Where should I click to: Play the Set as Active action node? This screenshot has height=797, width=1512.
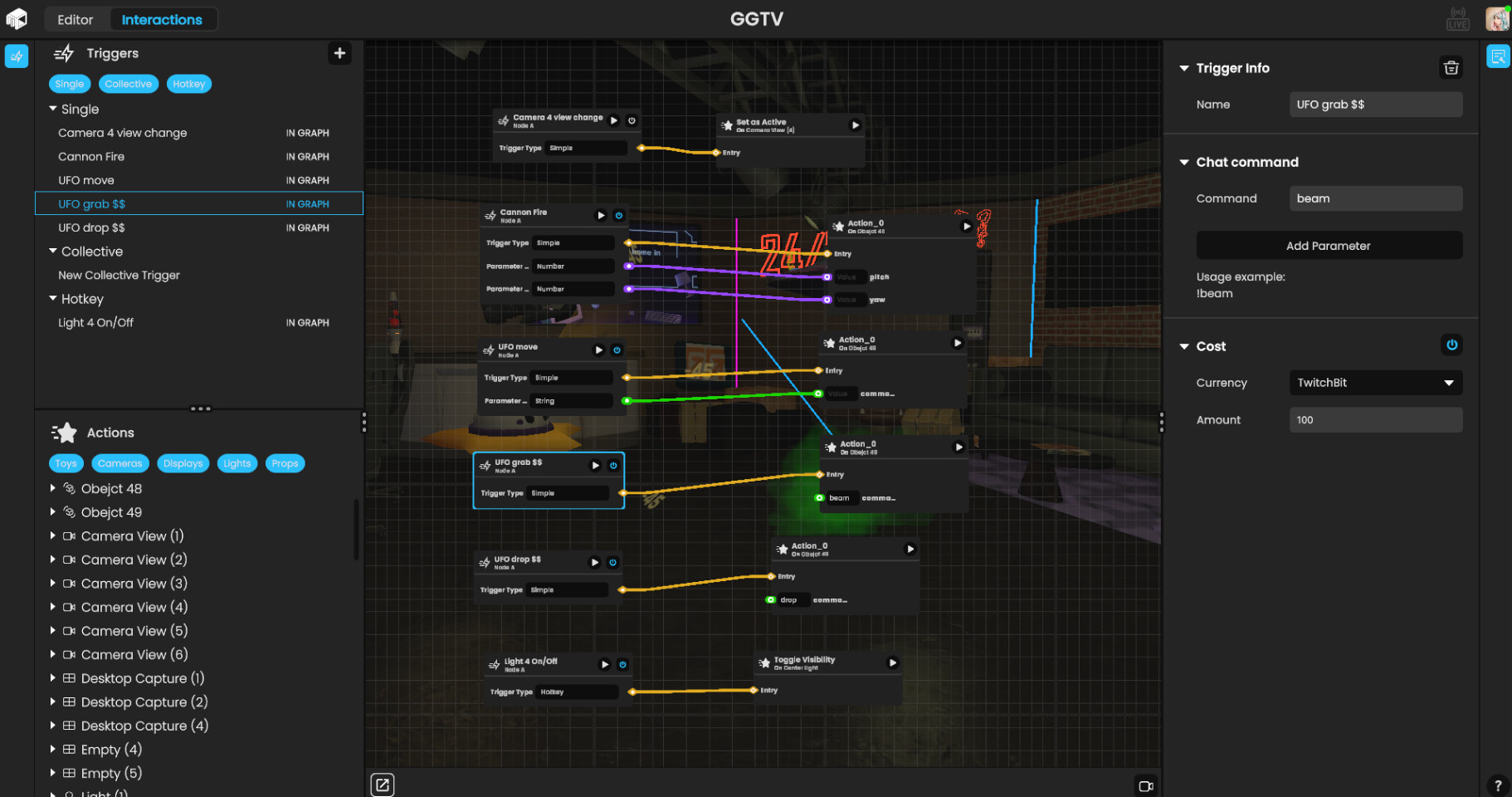[856, 125]
